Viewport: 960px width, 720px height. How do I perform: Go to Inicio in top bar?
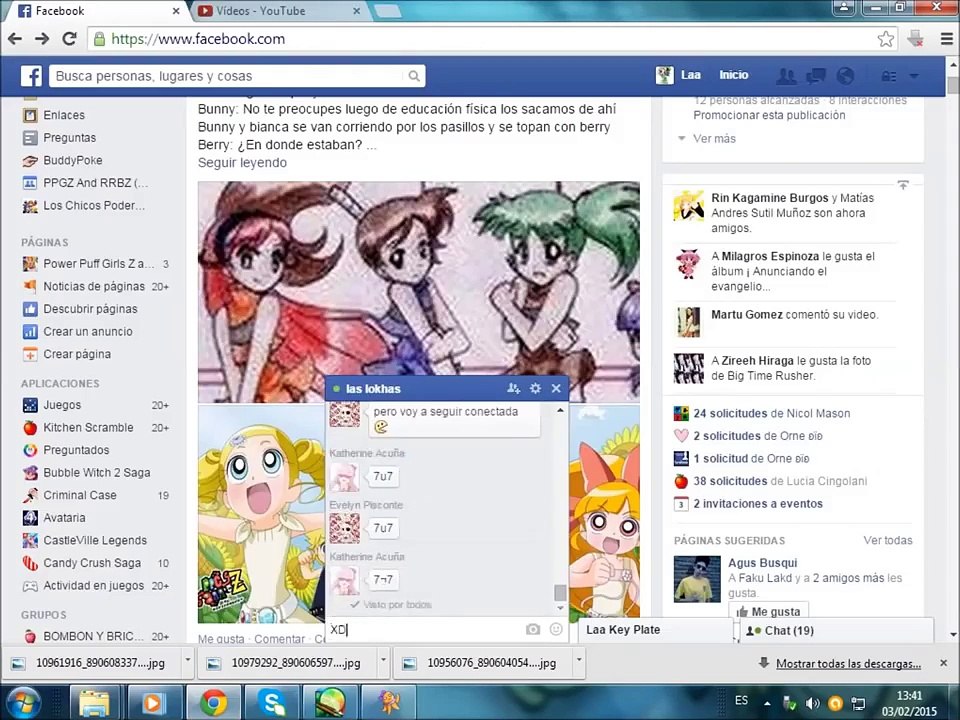tap(733, 75)
